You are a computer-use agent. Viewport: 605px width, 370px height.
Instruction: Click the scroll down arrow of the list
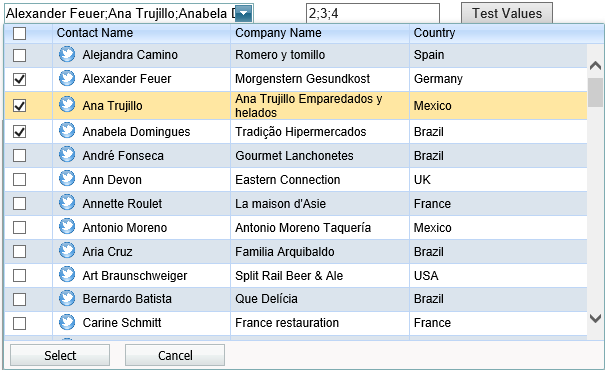[x=595, y=318]
